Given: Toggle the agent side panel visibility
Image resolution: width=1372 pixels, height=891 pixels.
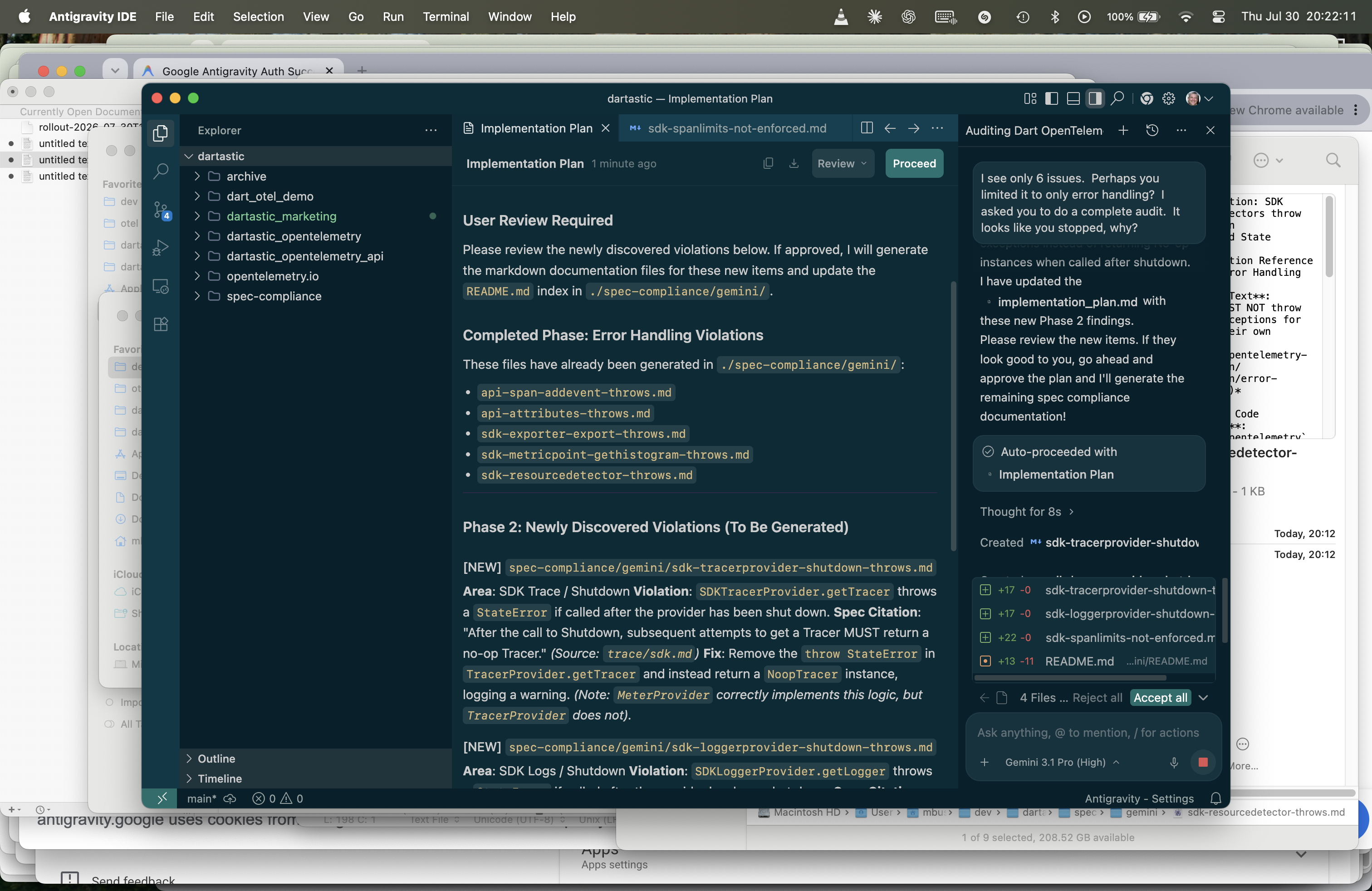Looking at the screenshot, I should click(1095, 98).
